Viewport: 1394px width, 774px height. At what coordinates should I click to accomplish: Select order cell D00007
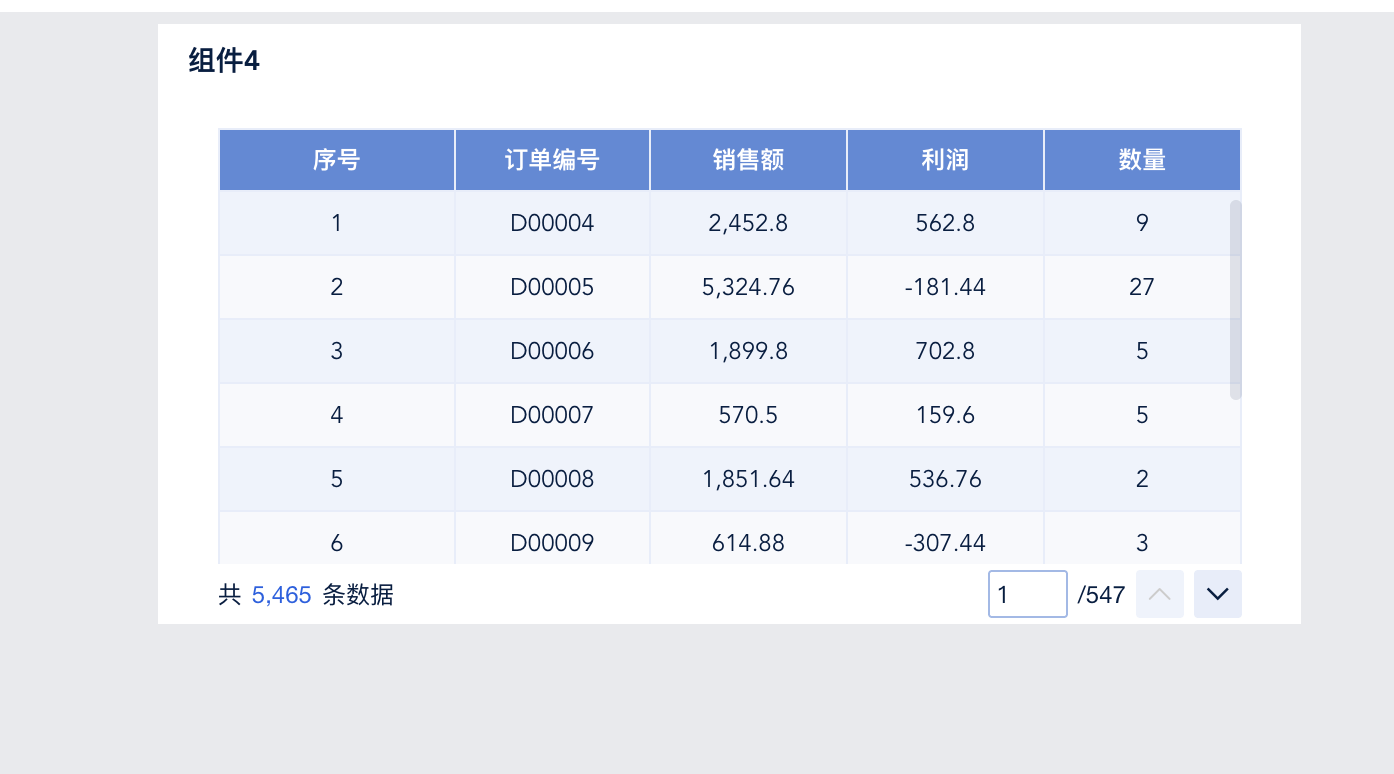[x=552, y=415]
